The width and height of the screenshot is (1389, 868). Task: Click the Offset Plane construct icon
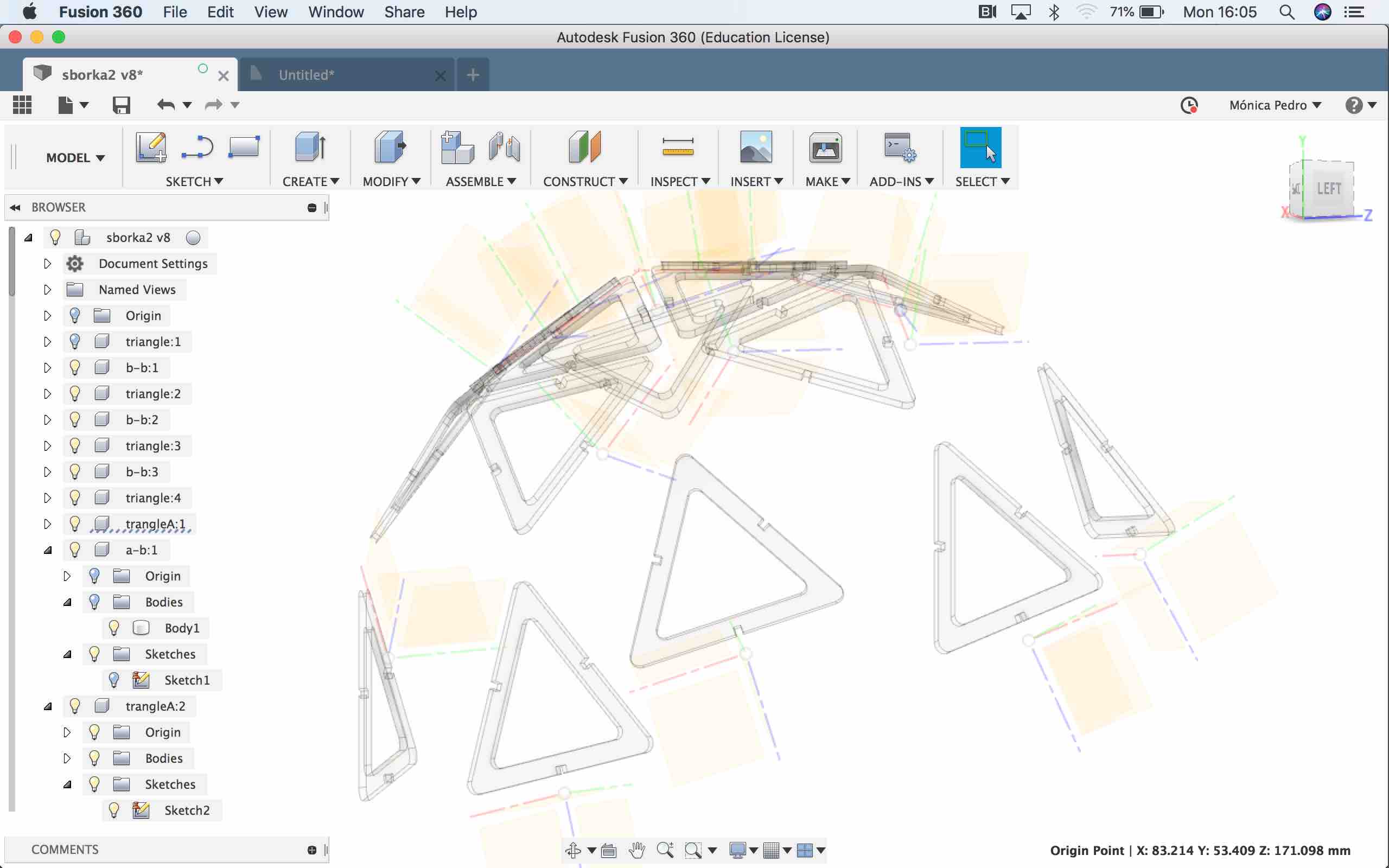click(x=584, y=148)
